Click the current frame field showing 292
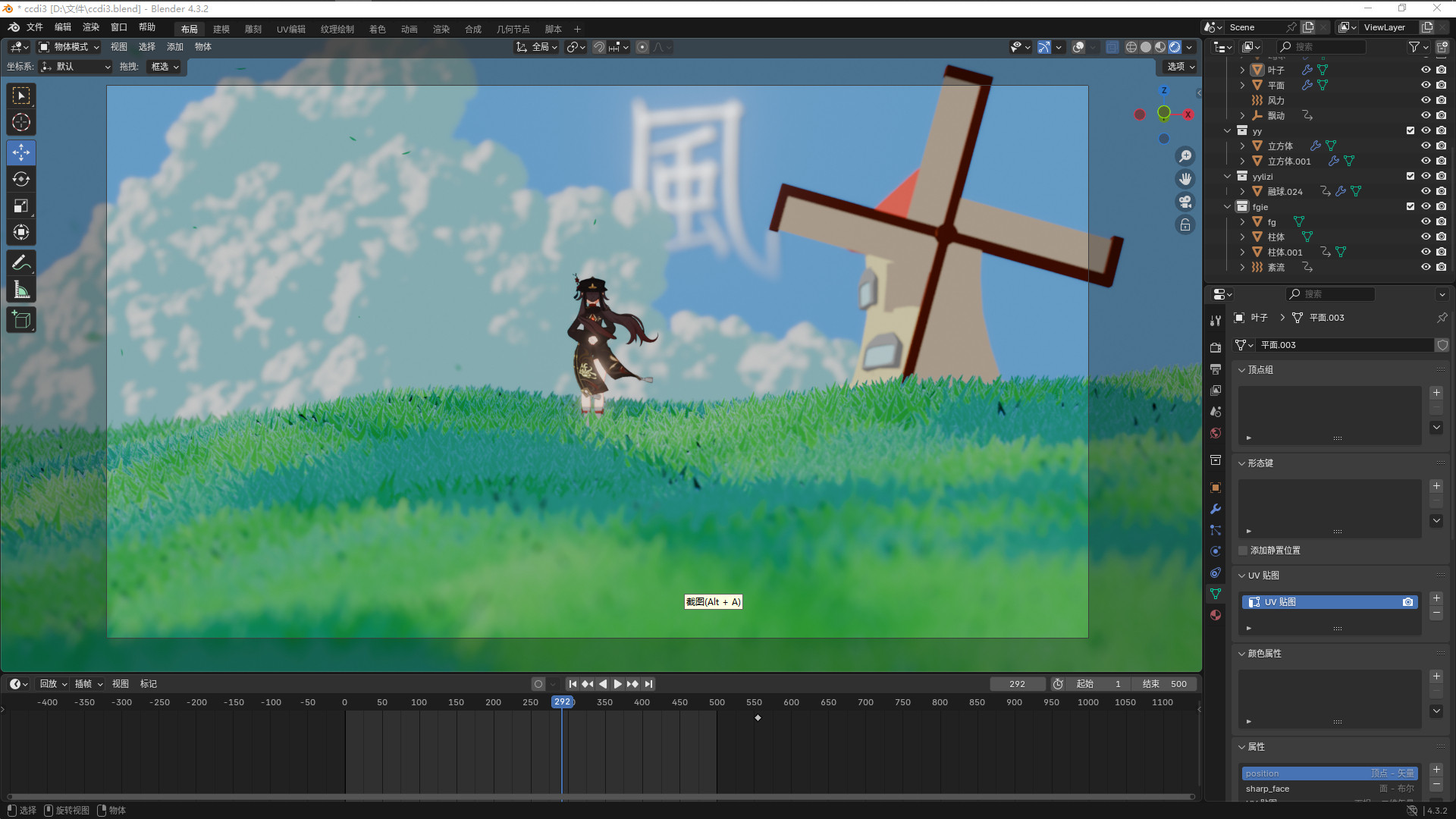1456x819 pixels. [1017, 684]
